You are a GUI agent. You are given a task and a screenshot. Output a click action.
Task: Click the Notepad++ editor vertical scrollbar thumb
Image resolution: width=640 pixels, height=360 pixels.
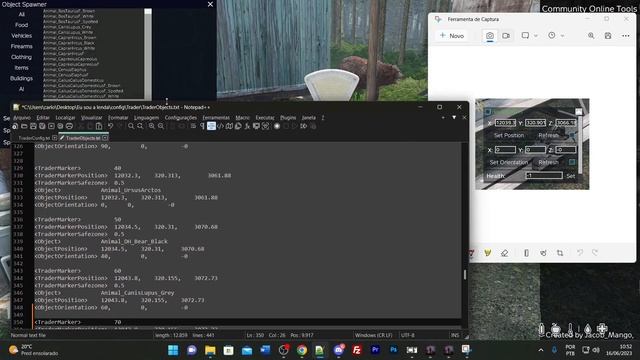[465, 274]
